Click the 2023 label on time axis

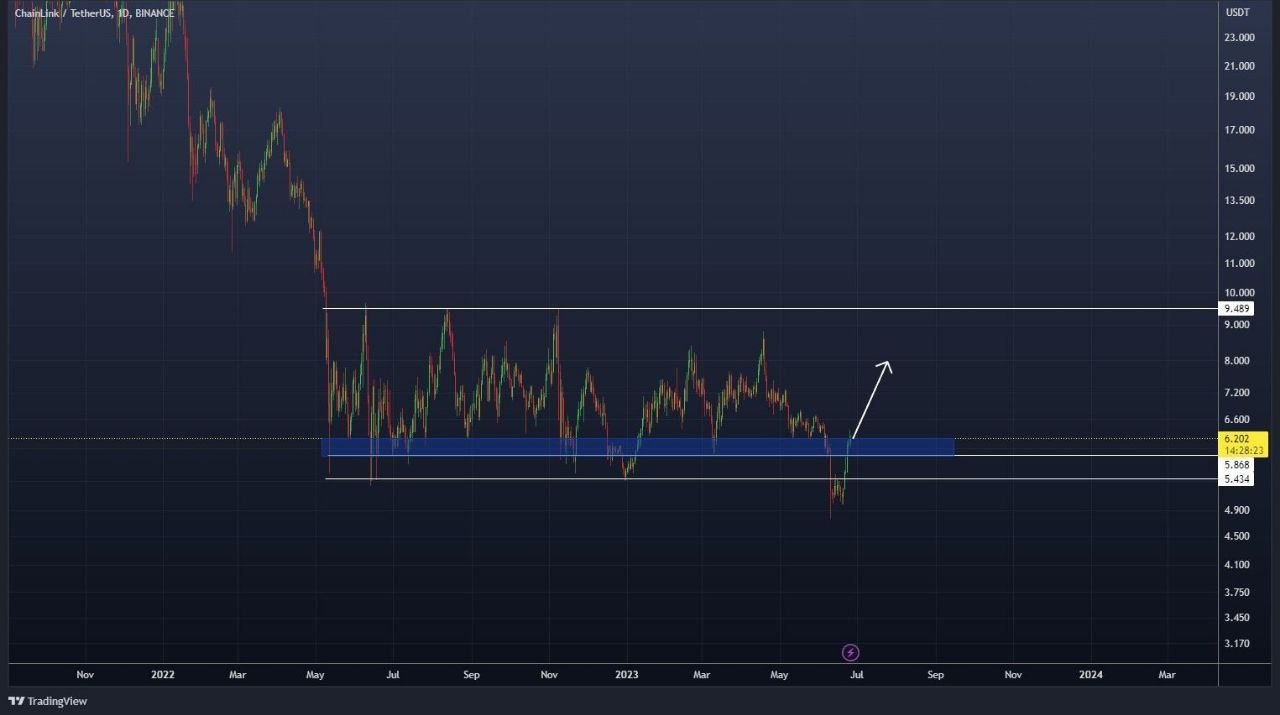[627, 675]
